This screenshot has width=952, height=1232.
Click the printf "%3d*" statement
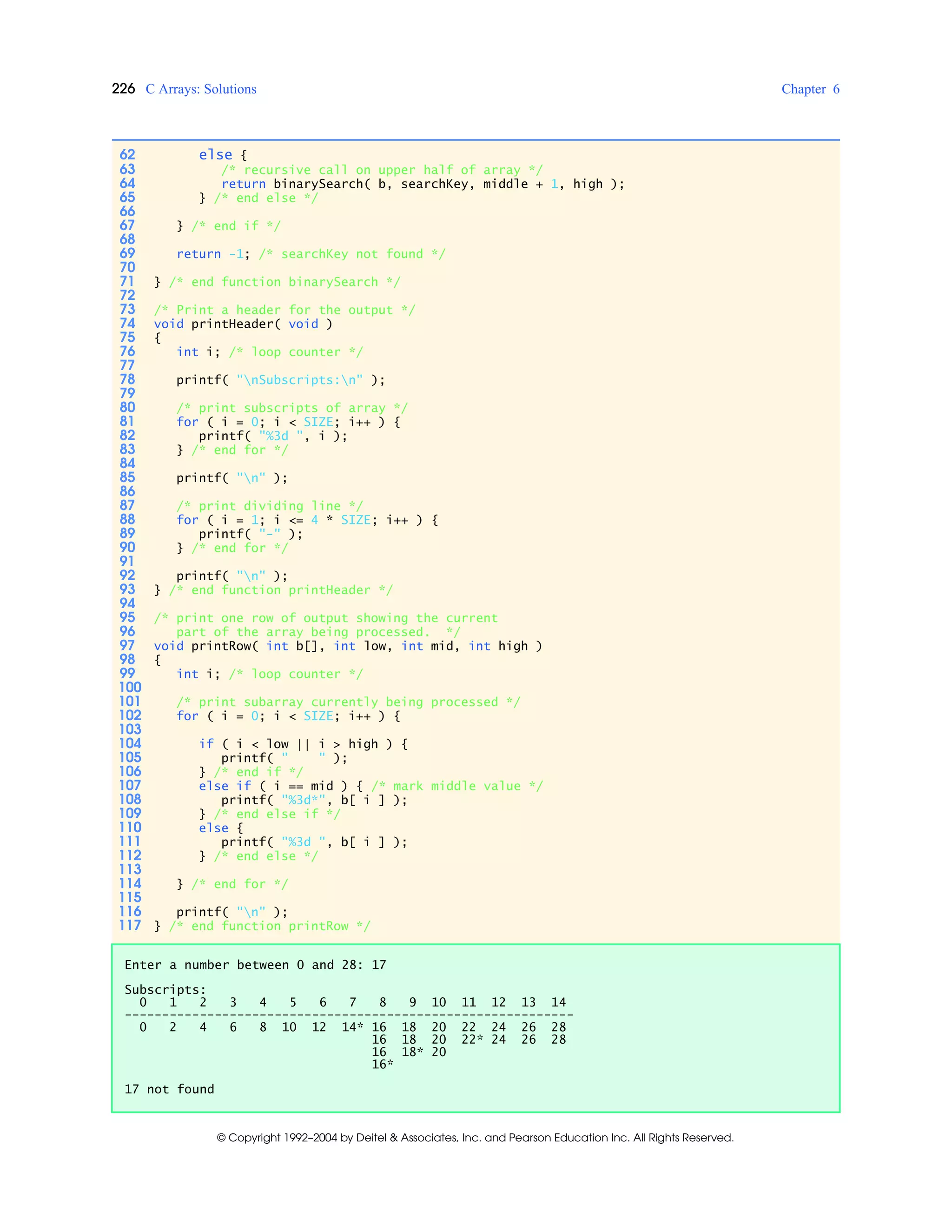(x=314, y=800)
